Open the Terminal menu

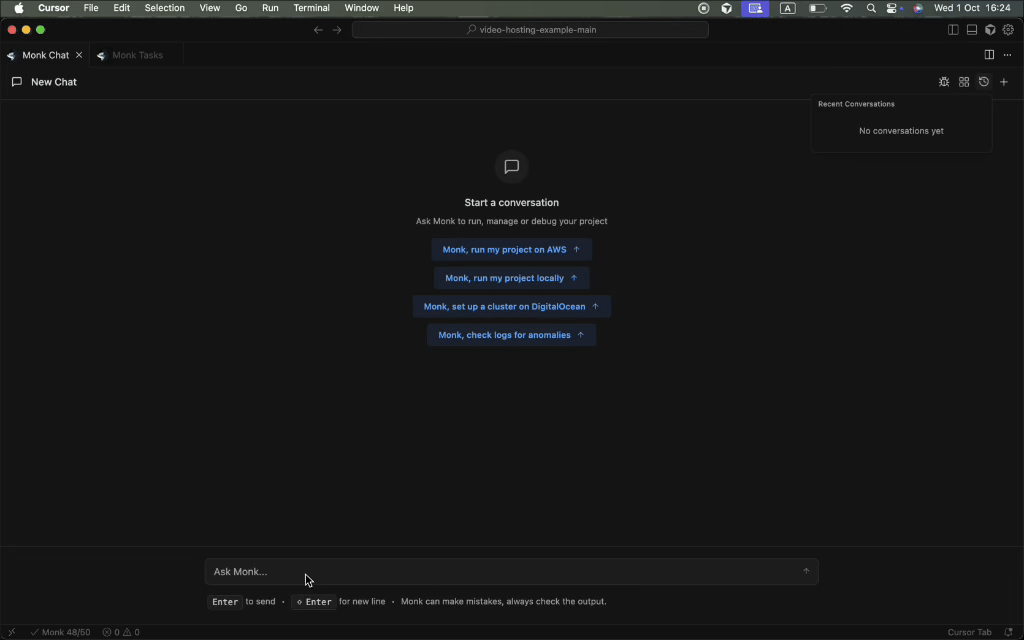pos(312,8)
